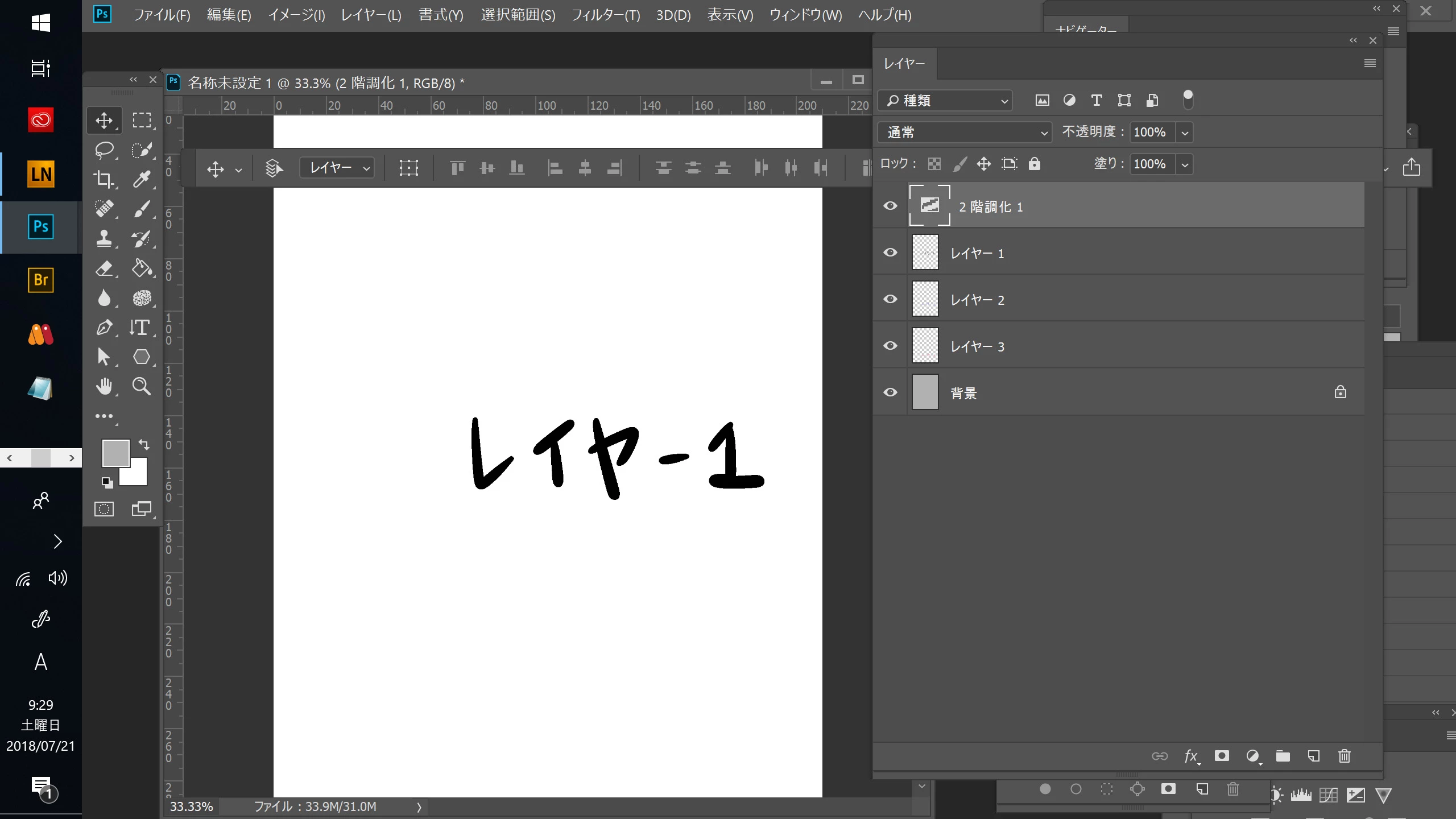Open the フィルター(T) menu

(x=605, y=15)
